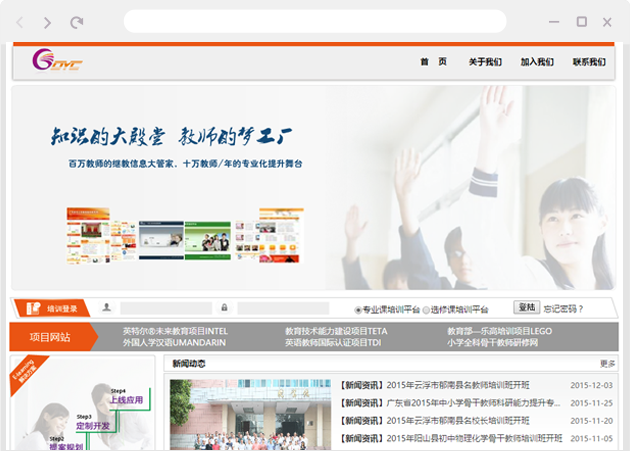Click the user icon beside username field

pos(107,308)
